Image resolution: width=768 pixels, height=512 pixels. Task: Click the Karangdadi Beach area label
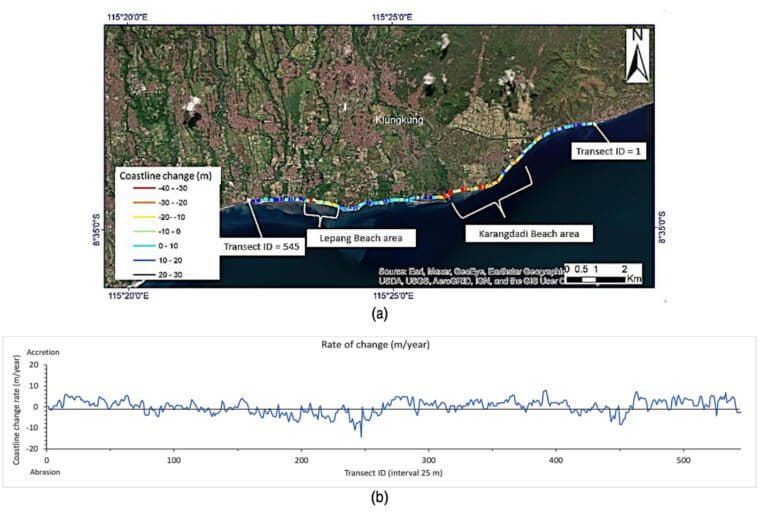pyautogui.click(x=528, y=234)
